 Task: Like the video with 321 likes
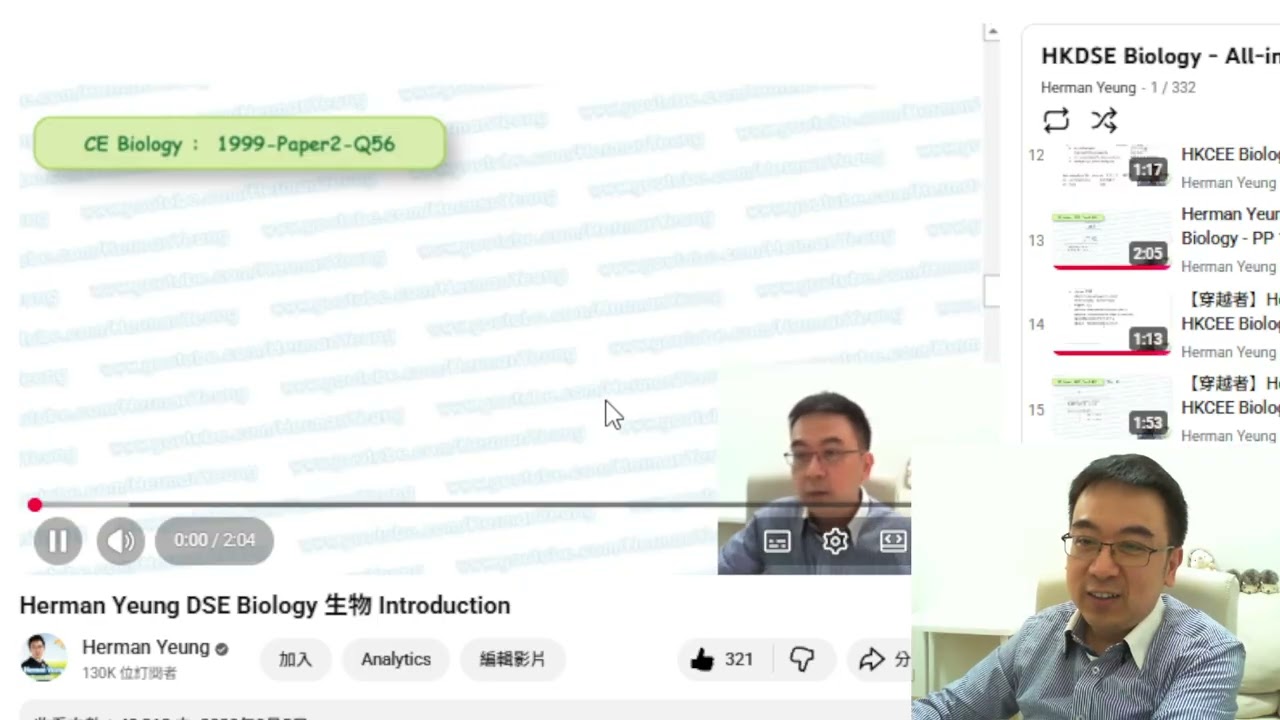pos(722,659)
